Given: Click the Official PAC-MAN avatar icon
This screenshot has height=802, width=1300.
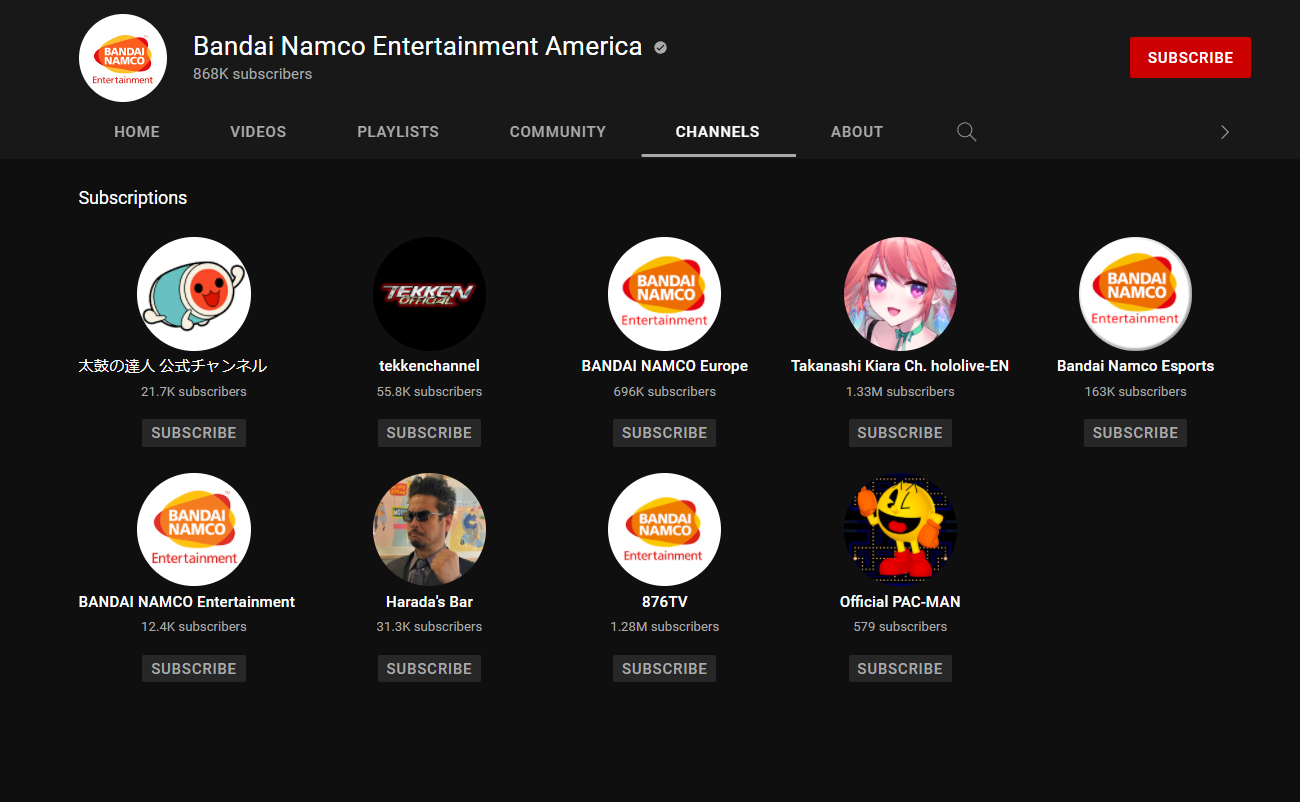Looking at the screenshot, I should tap(900, 530).
